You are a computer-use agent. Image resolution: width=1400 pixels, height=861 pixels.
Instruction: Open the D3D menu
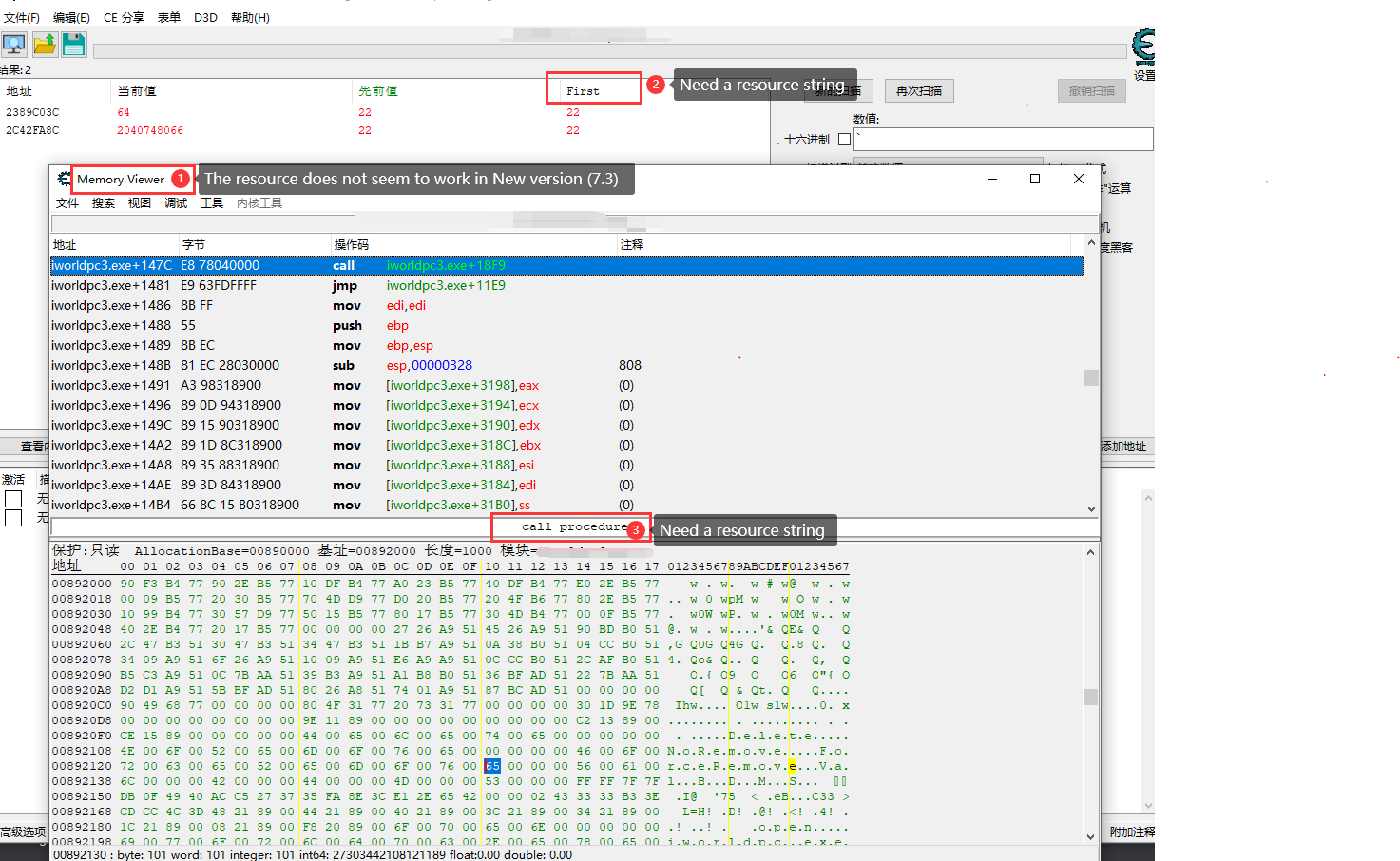[x=205, y=16]
